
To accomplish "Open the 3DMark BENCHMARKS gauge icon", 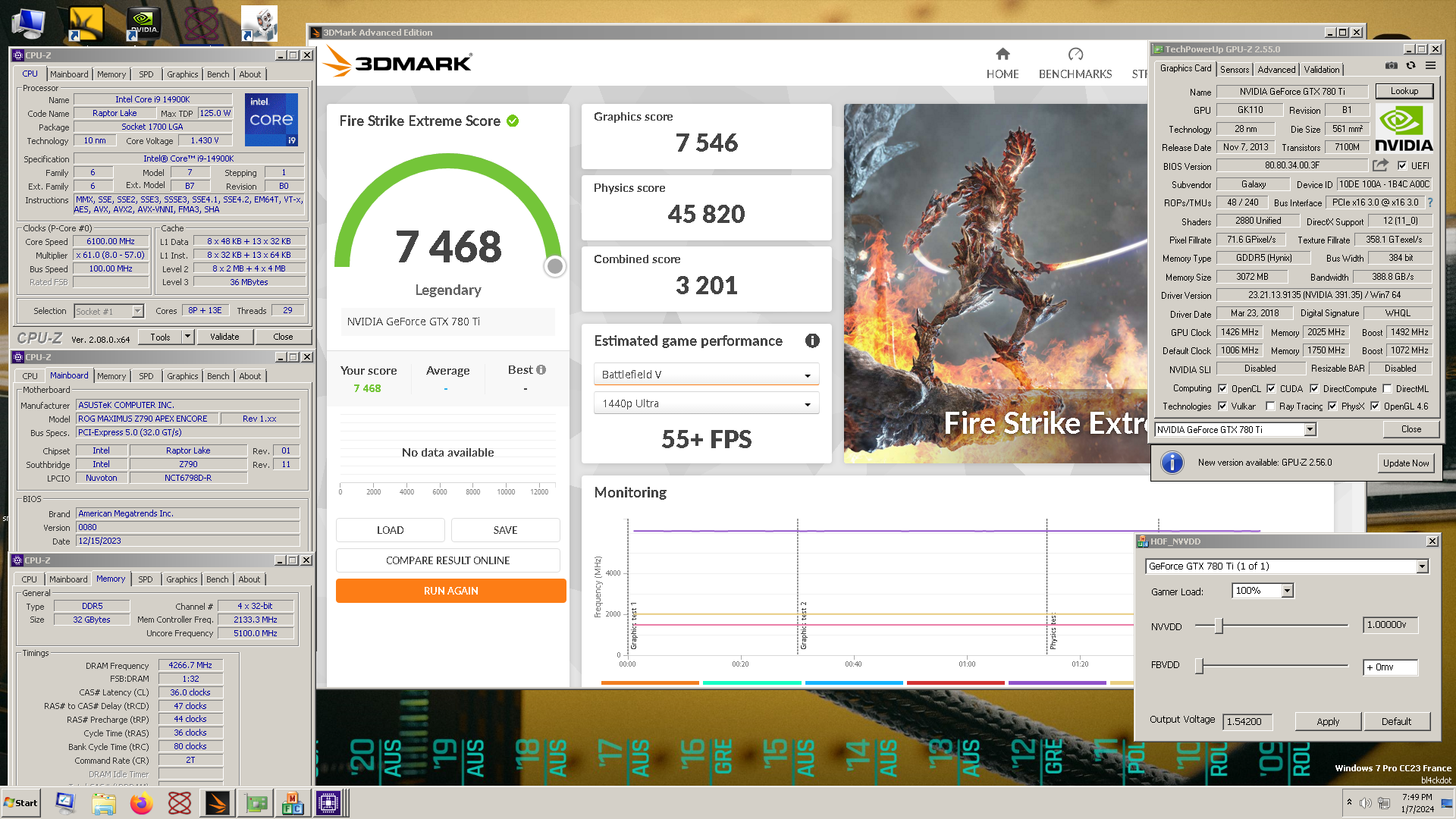I will 1075,54.
